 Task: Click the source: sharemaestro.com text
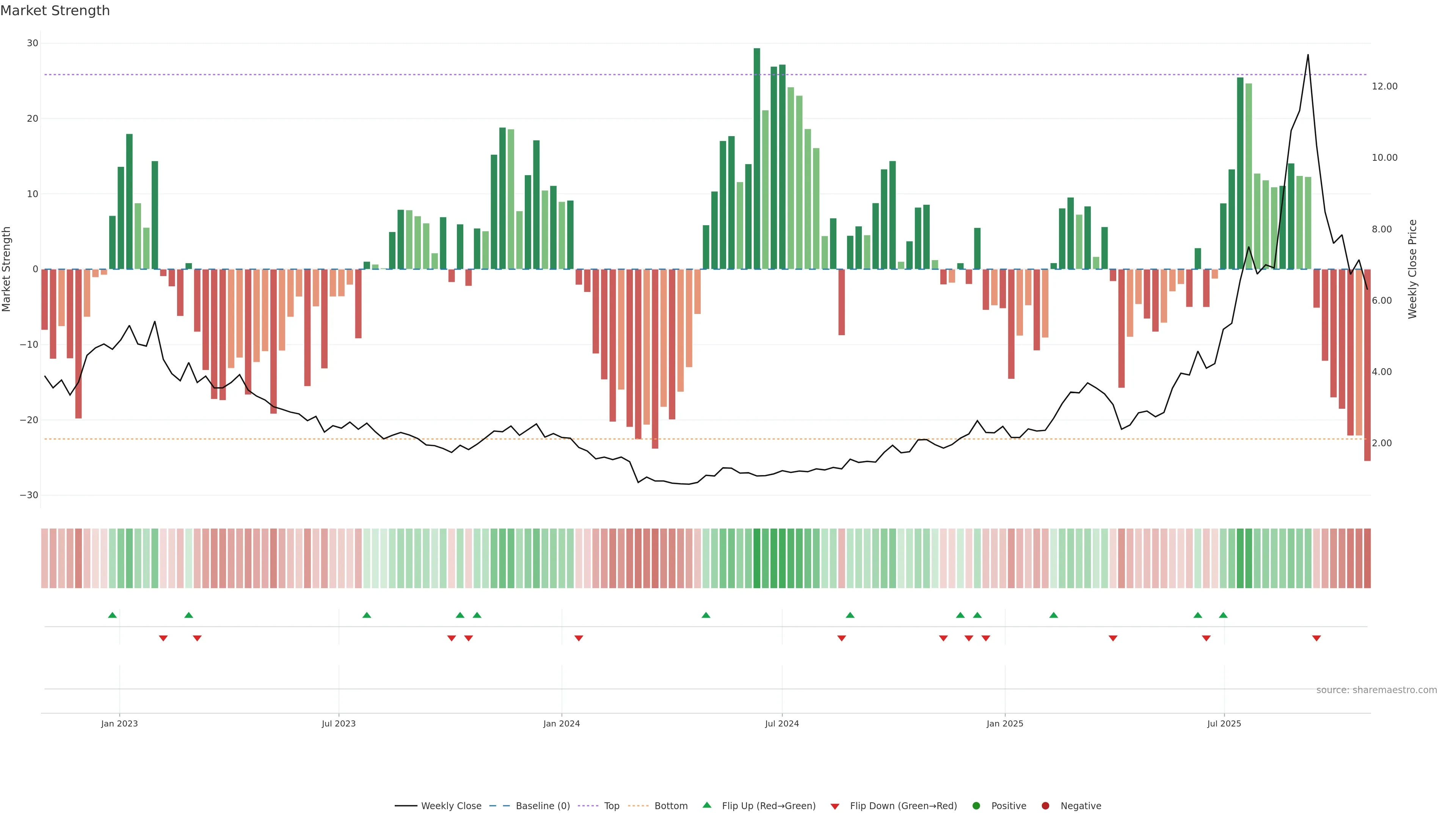pyautogui.click(x=1376, y=690)
